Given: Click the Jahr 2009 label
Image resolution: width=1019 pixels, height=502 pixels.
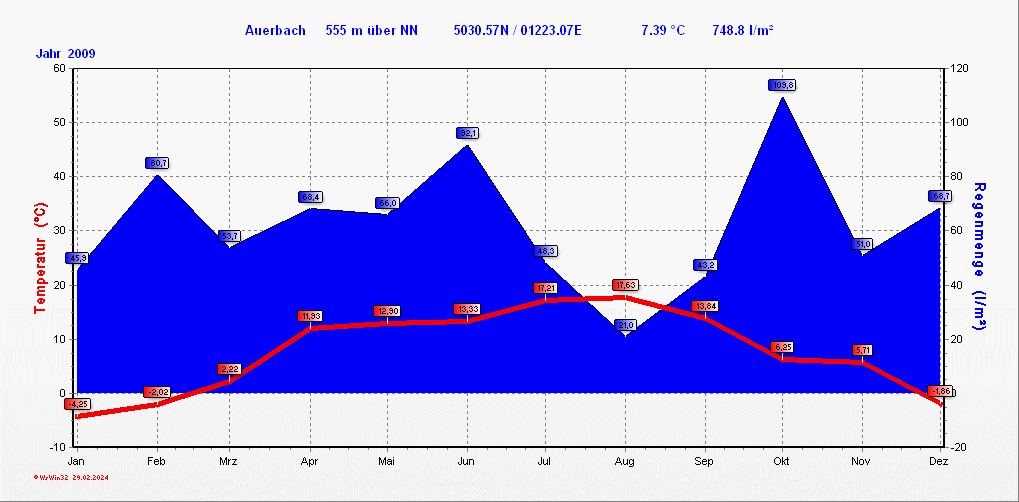Looking at the screenshot, I should 65,53.
